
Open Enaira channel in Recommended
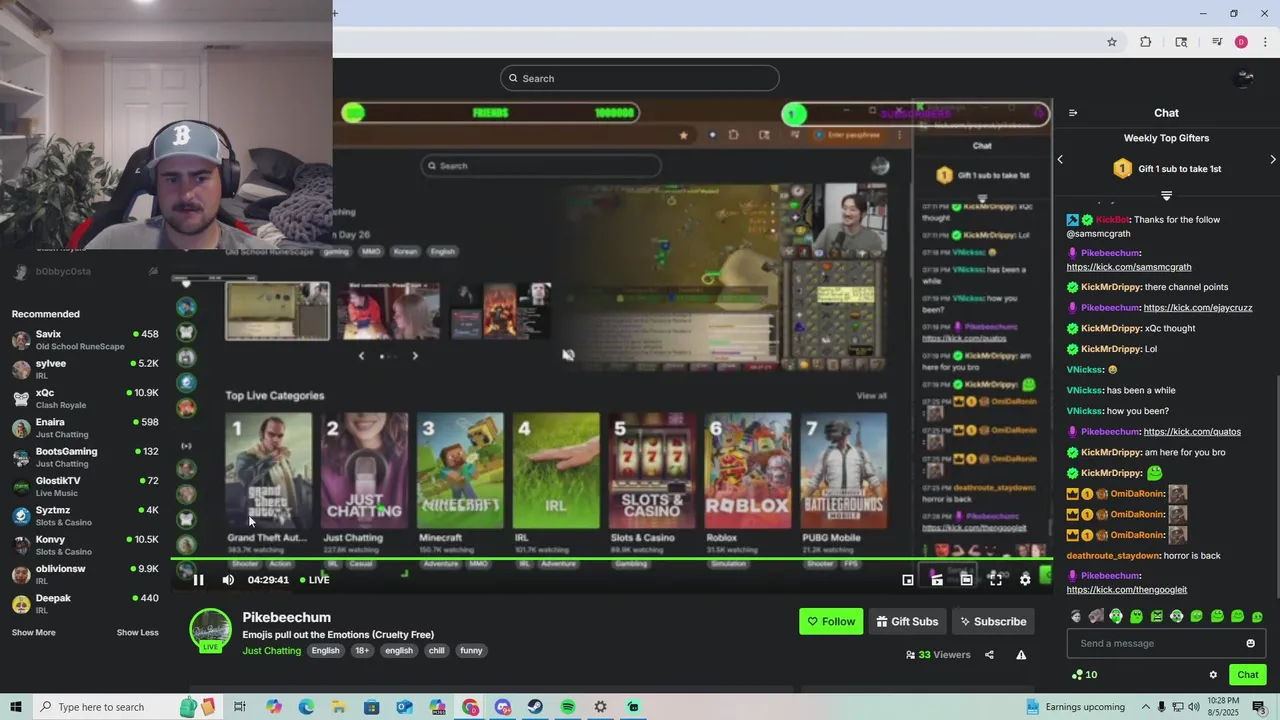point(85,428)
